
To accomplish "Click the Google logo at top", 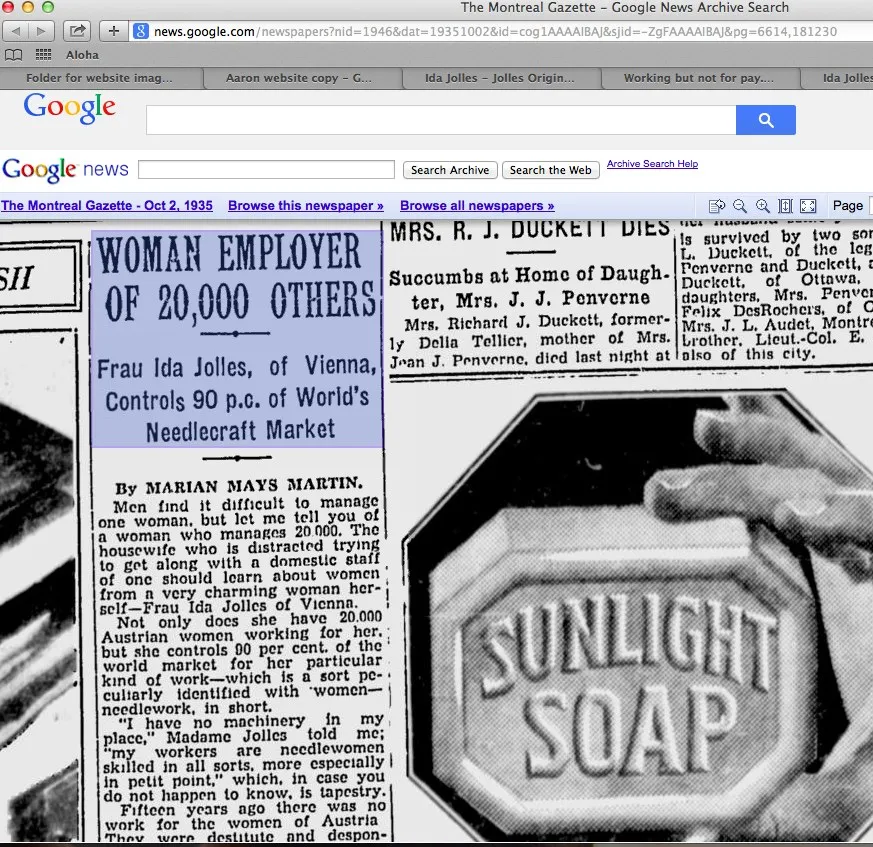I will [70, 107].
